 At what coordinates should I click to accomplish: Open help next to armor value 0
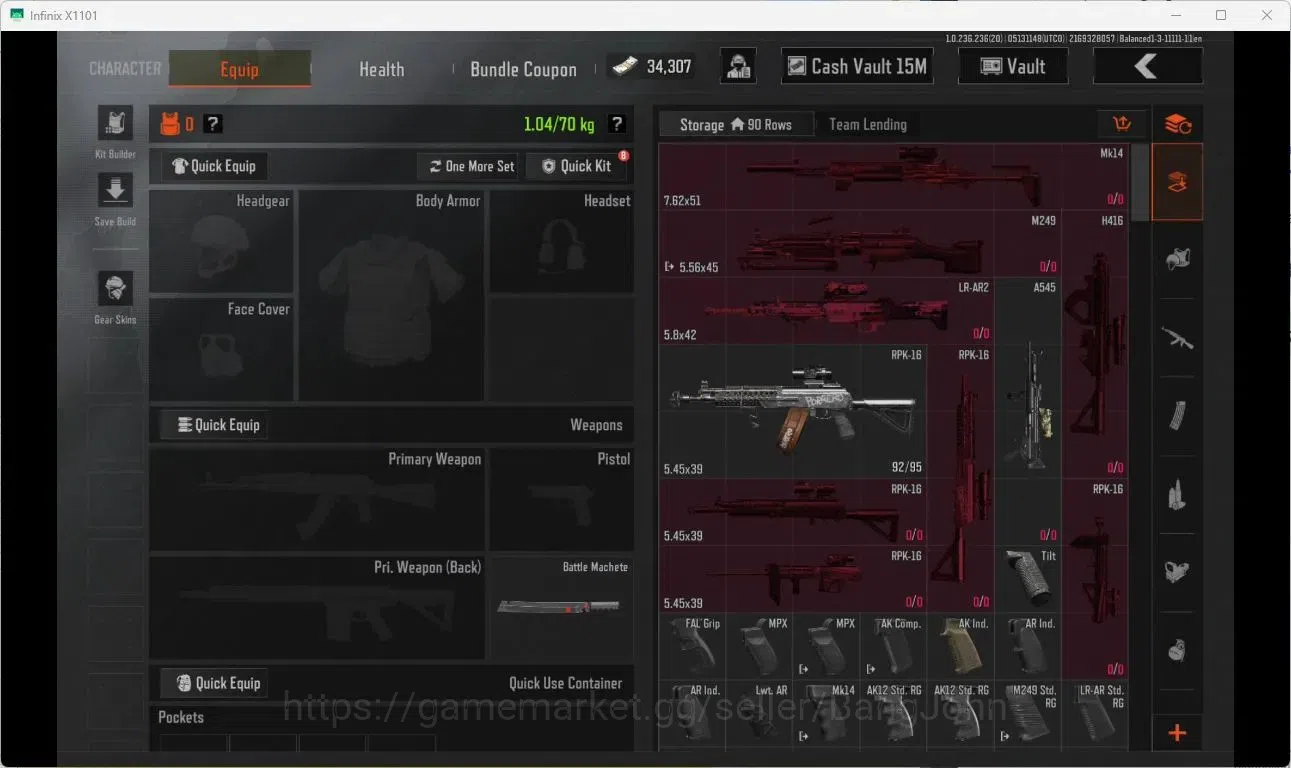pos(213,124)
